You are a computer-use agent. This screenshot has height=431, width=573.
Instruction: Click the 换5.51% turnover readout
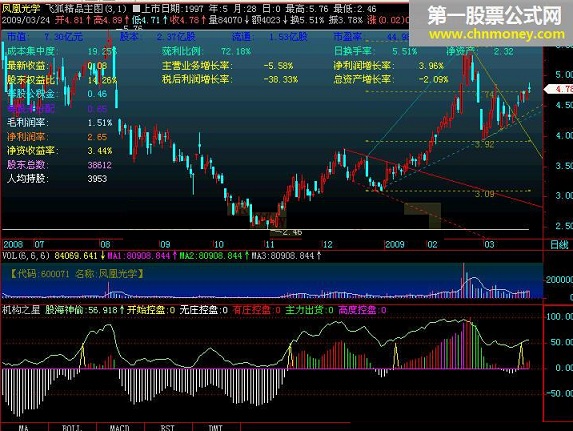[307, 20]
